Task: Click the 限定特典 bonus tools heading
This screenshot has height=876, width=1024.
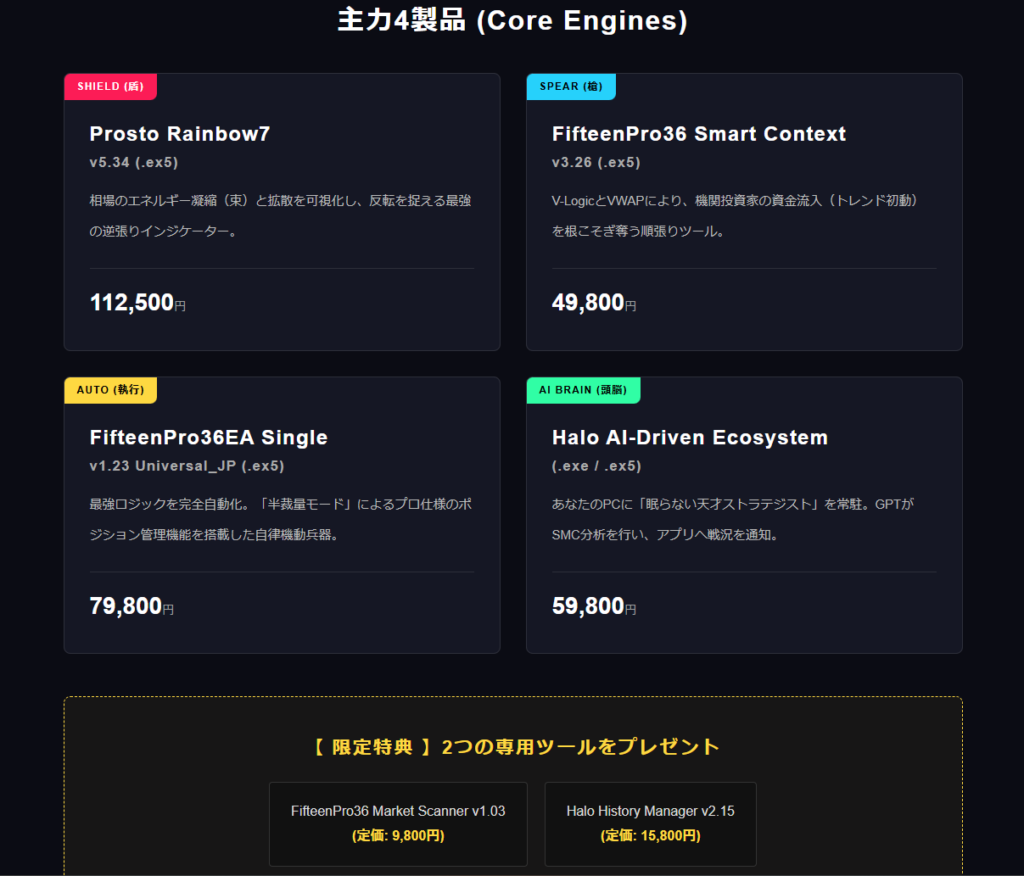Action: coord(512,747)
